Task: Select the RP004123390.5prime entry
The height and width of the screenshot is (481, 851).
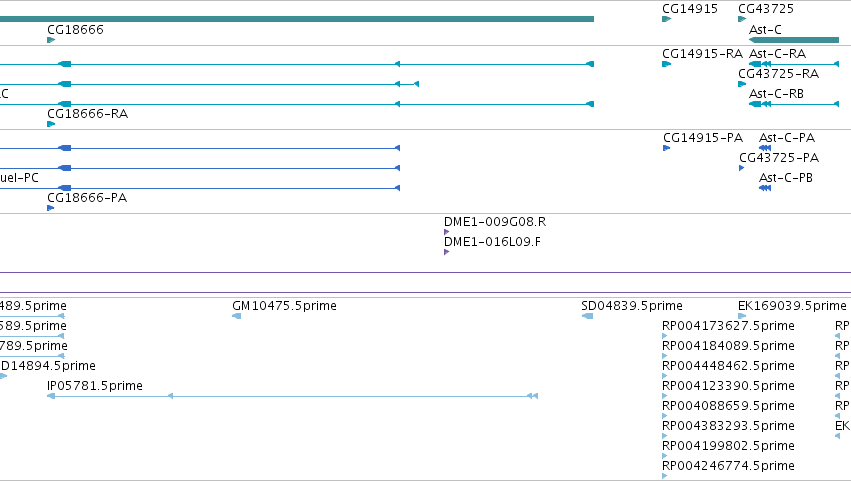Action: coord(728,385)
